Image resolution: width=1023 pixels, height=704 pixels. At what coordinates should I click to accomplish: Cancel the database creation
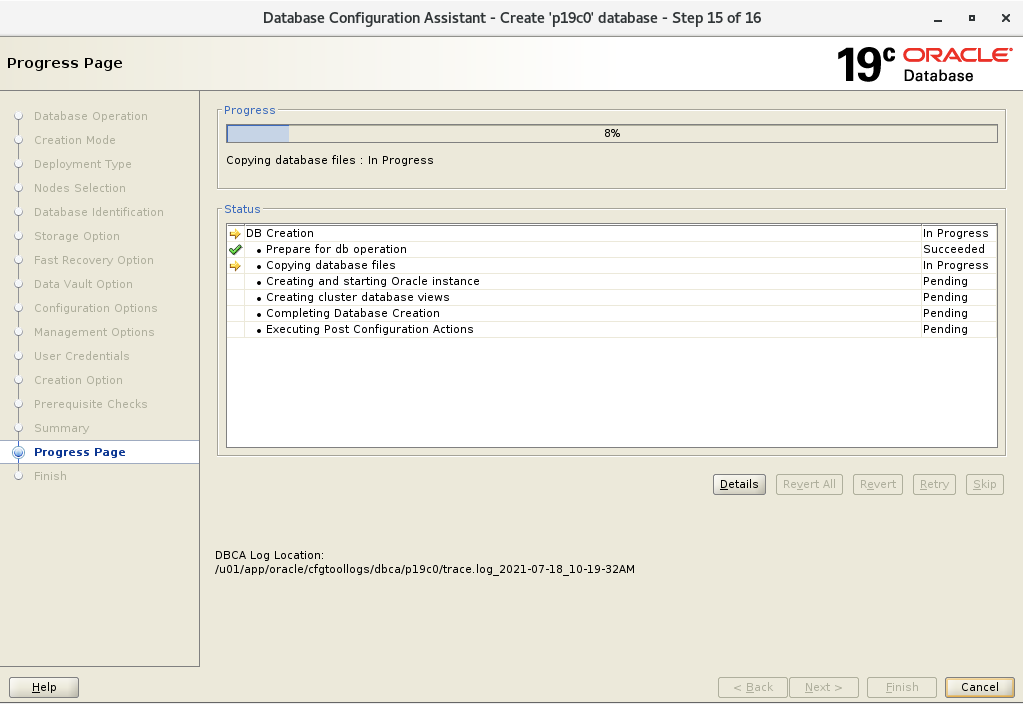pos(979,687)
